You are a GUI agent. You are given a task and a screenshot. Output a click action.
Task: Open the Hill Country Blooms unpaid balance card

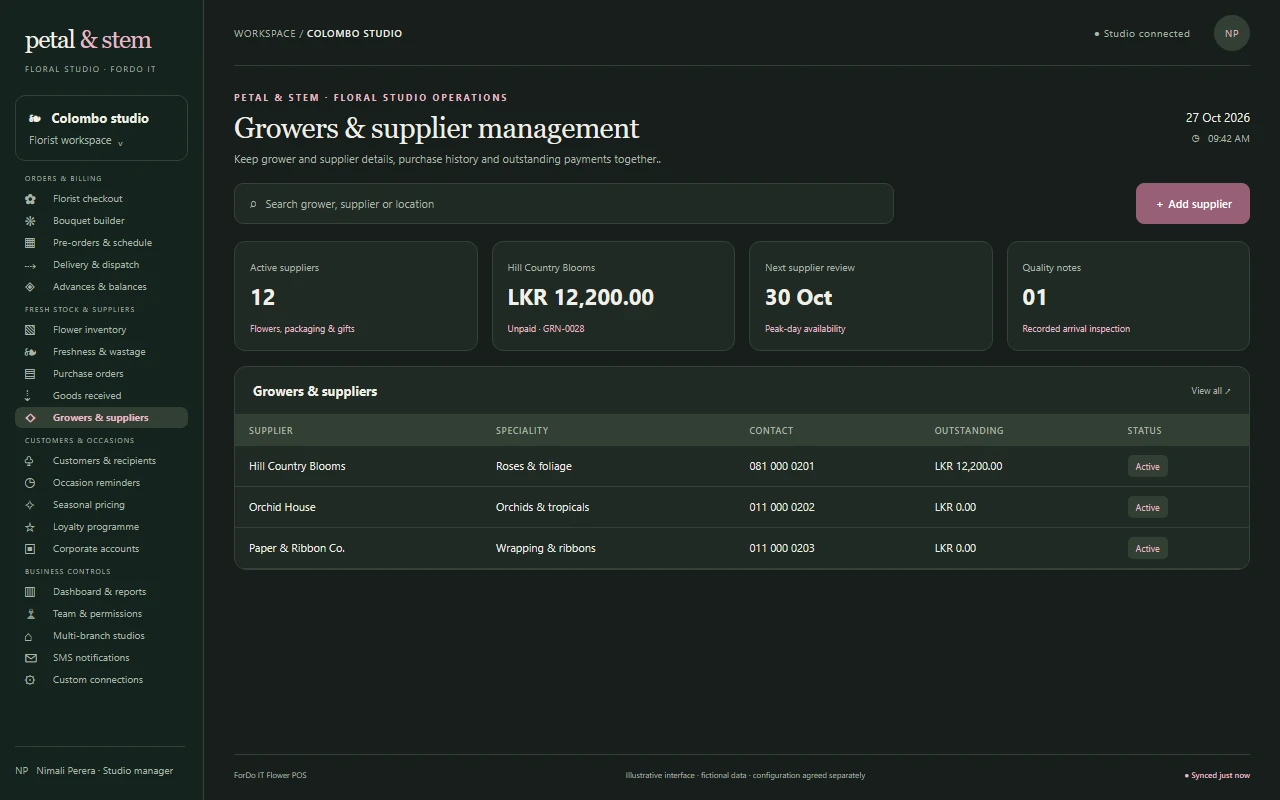point(613,296)
